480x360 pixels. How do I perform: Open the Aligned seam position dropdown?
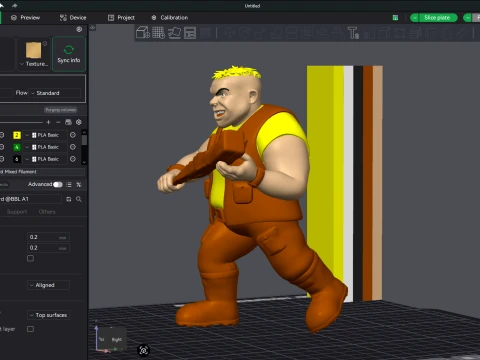(48, 285)
